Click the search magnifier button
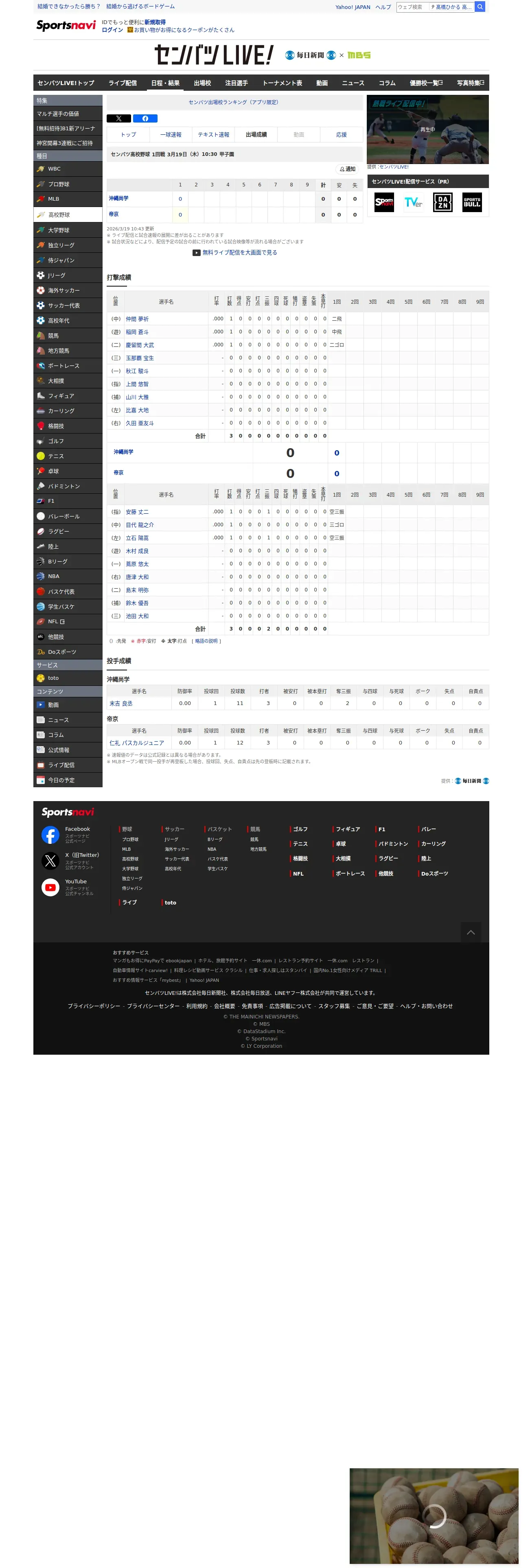The image size is (530, 1568). (x=480, y=7)
